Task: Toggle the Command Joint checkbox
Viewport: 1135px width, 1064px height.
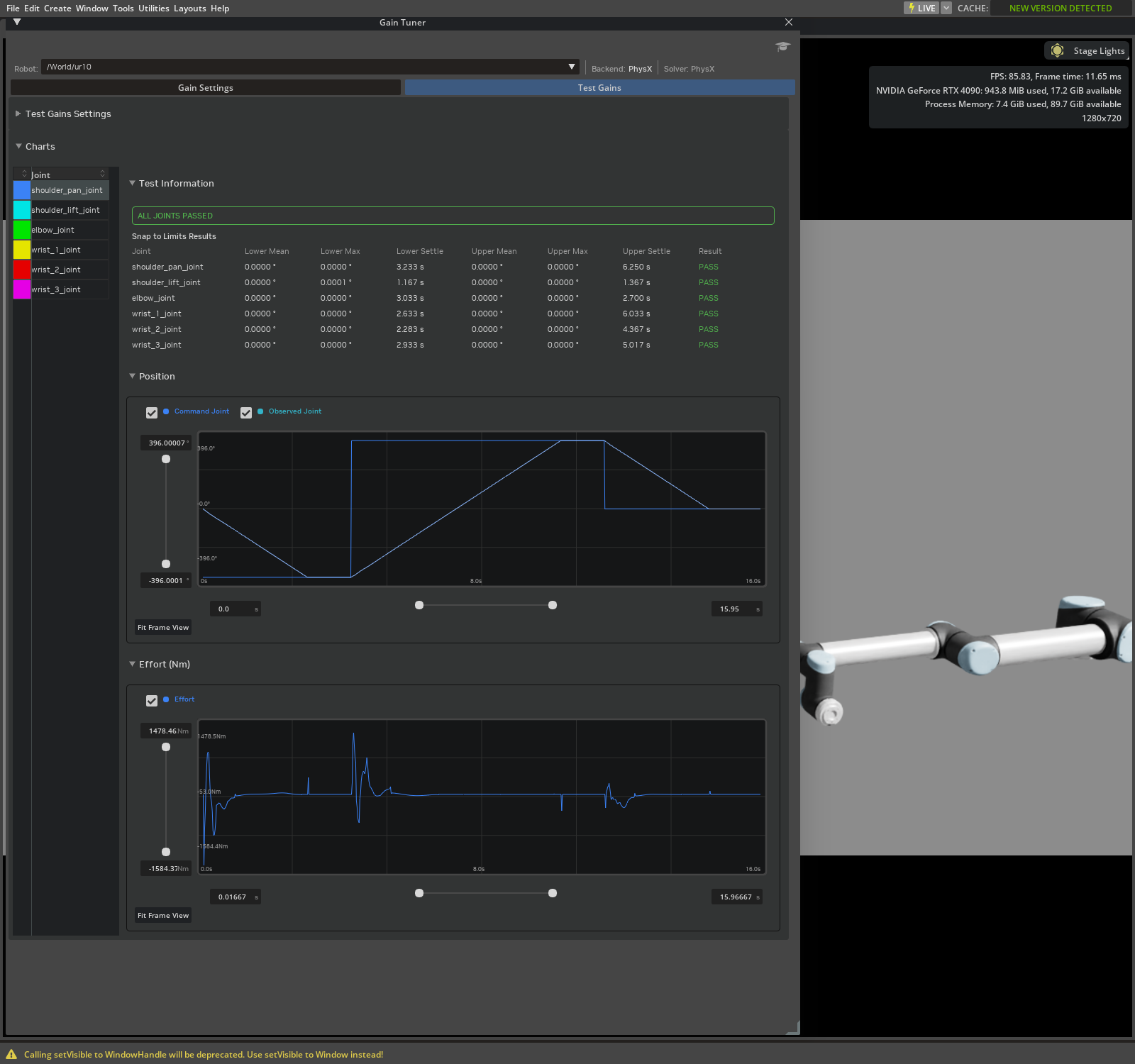Action: pyautogui.click(x=152, y=413)
